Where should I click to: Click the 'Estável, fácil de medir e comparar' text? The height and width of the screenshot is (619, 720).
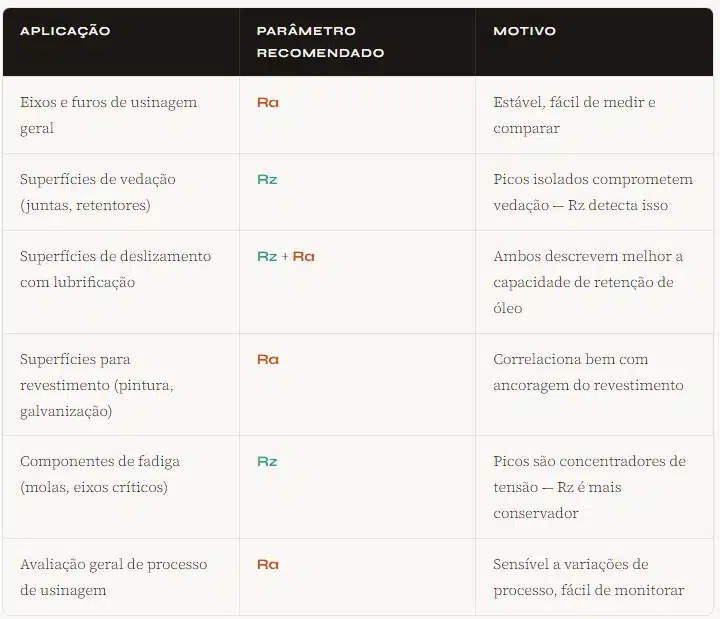[574, 115]
